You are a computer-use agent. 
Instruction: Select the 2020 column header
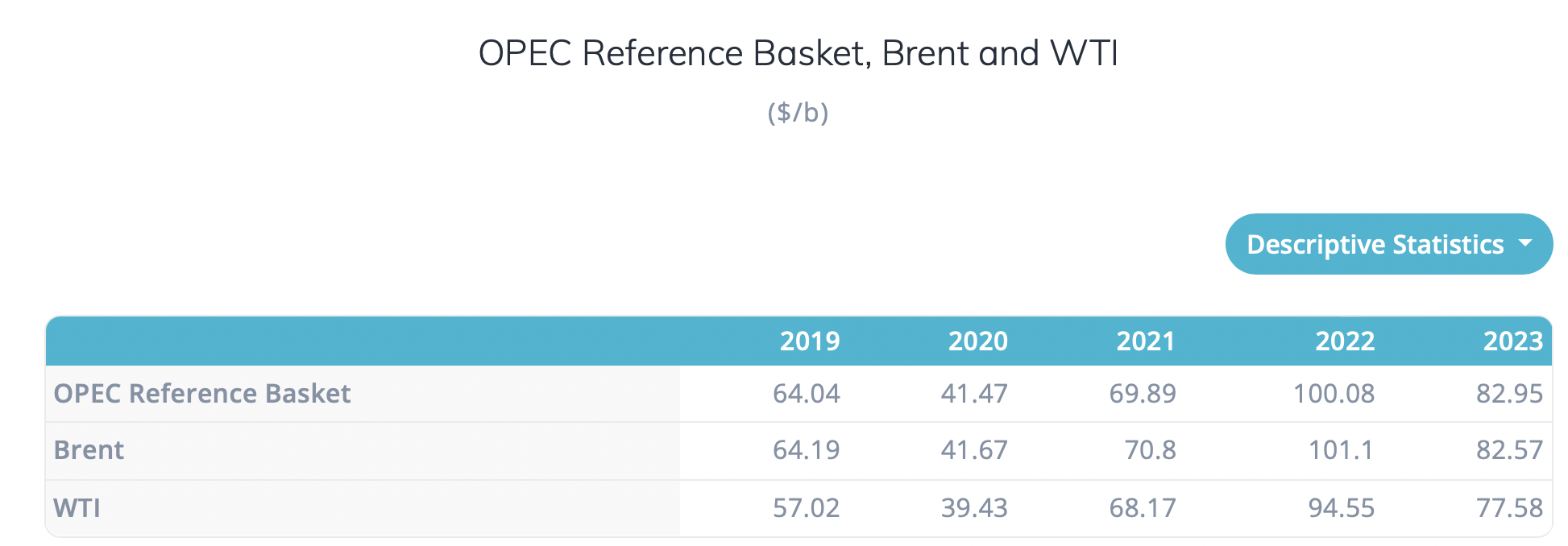(x=977, y=341)
